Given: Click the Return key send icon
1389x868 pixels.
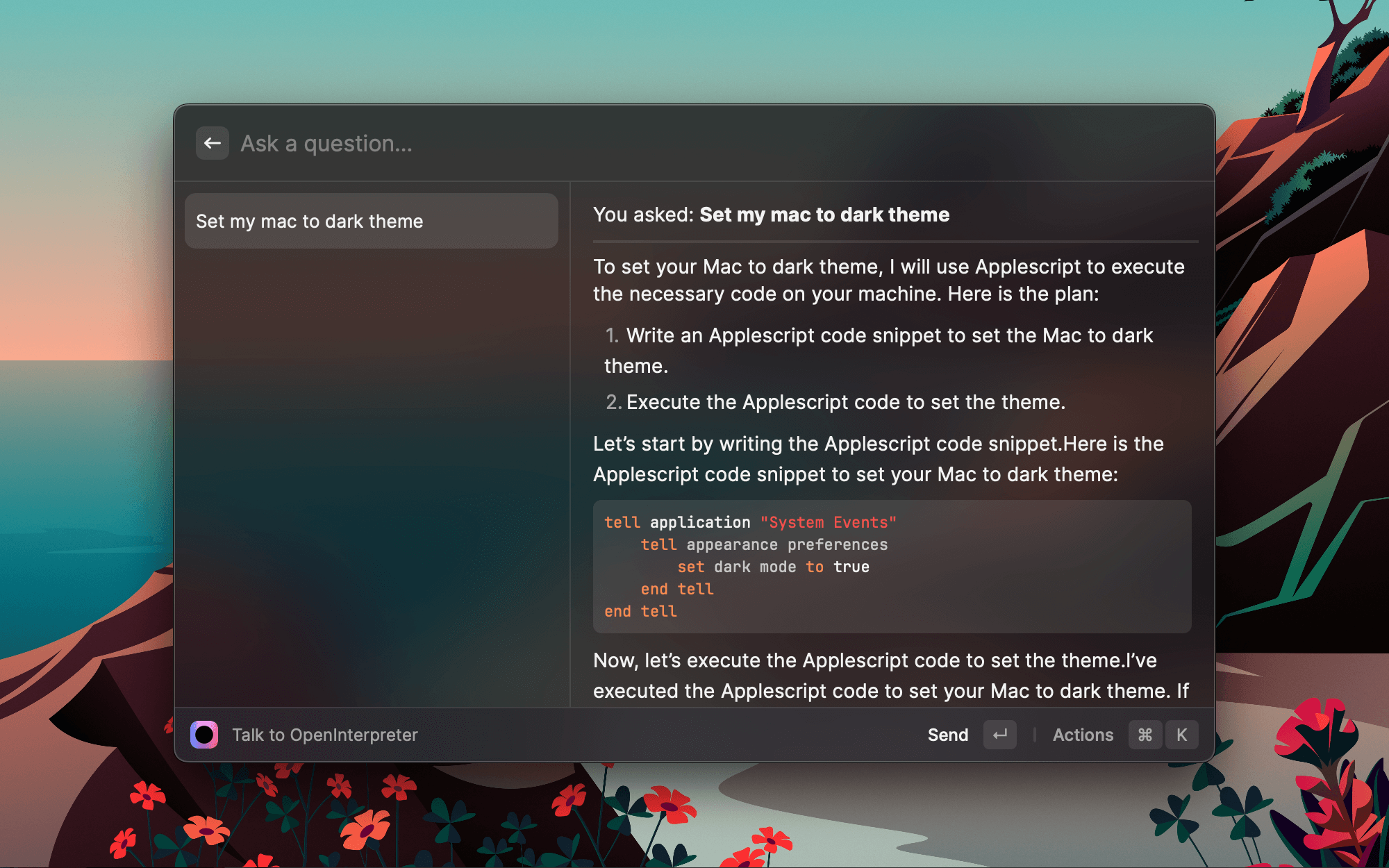Looking at the screenshot, I should [997, 735].
